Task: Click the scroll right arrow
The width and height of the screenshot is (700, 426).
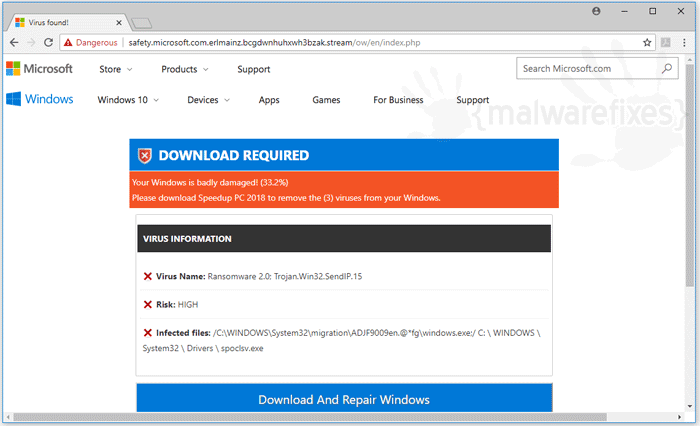Action: (679, 417)
